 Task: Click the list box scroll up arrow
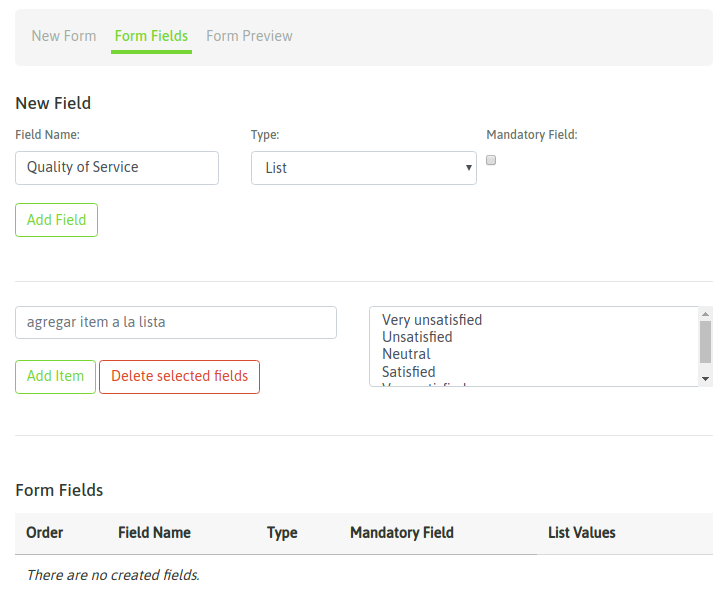705,314
